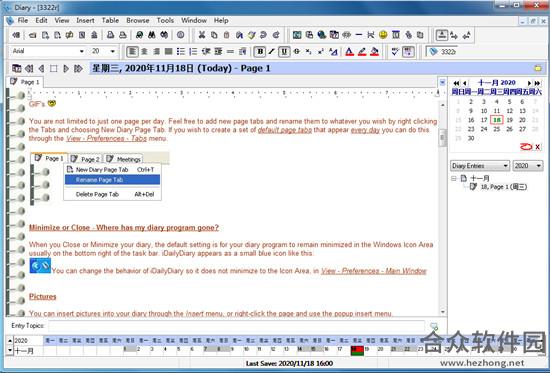The height and width of the screenshot is (373, 550).
Task: Toggle Bold formatting button
Action: pyautogui.click(x=260, y=52)
